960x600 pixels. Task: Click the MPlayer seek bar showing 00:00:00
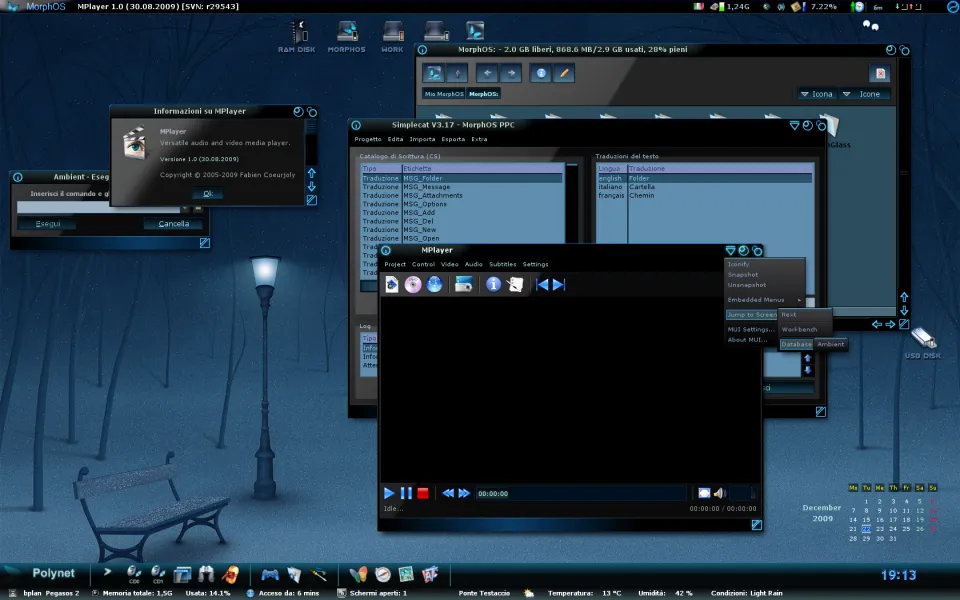(580, 493)
